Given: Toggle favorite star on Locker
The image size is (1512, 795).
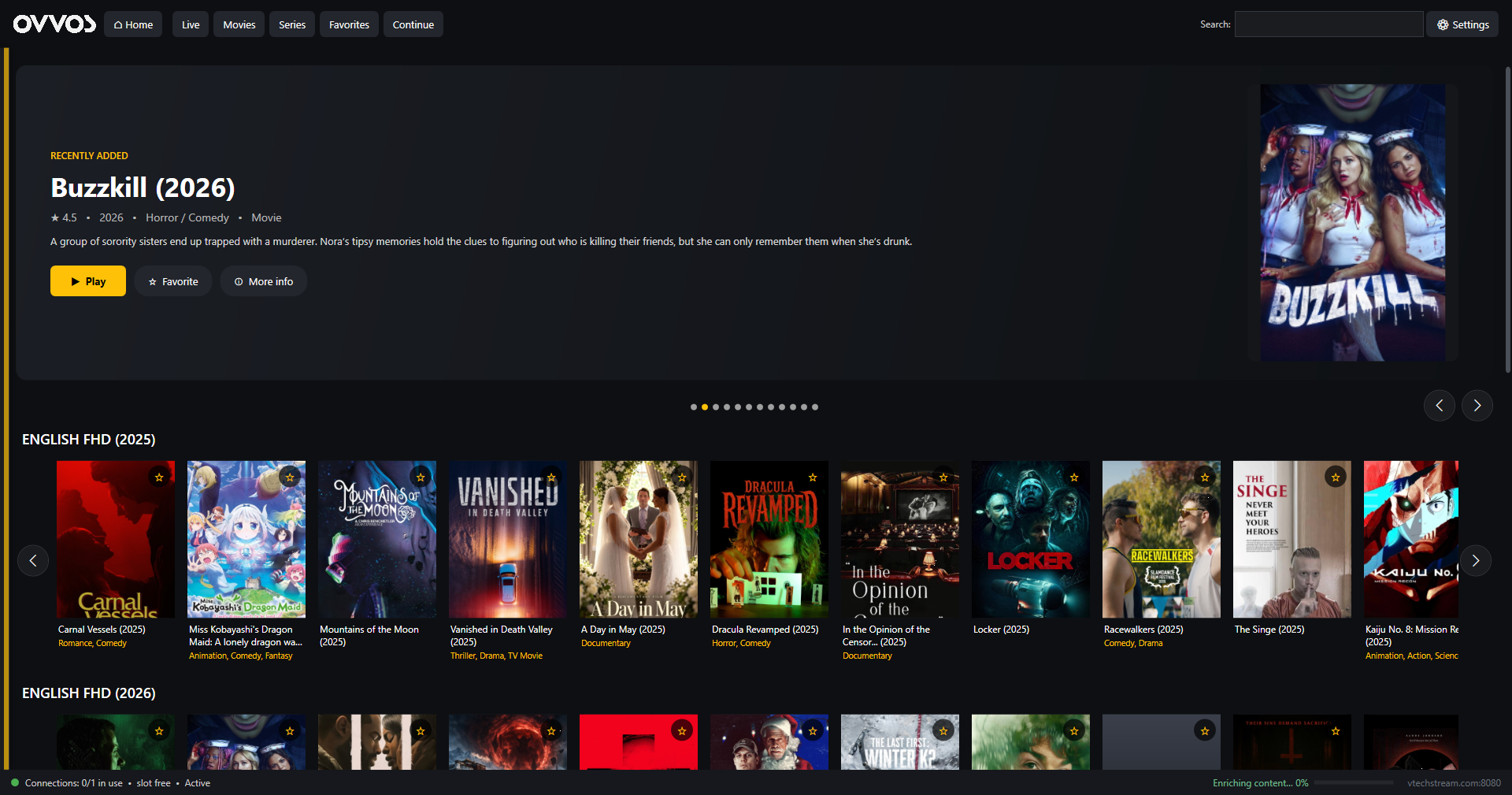Looking at the screenshot, I should [1074, 477].
